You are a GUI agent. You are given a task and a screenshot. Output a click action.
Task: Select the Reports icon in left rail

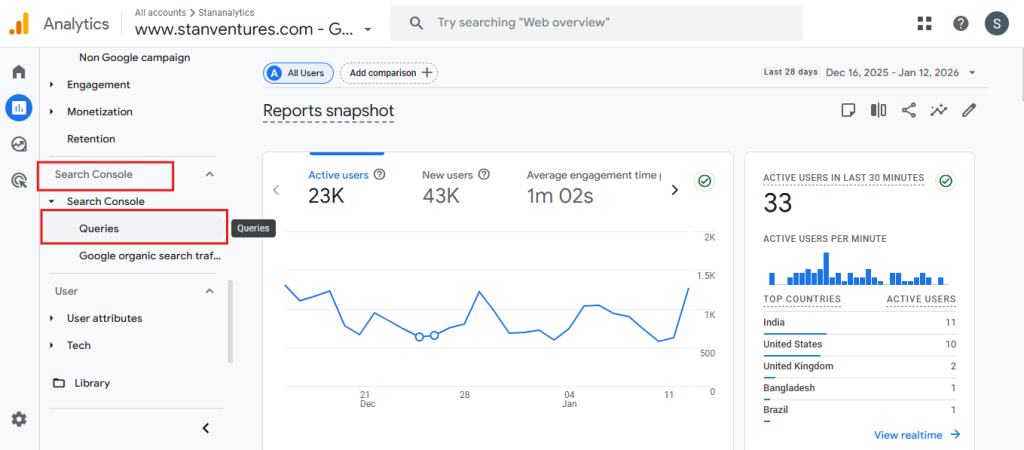tap(19, 108)
